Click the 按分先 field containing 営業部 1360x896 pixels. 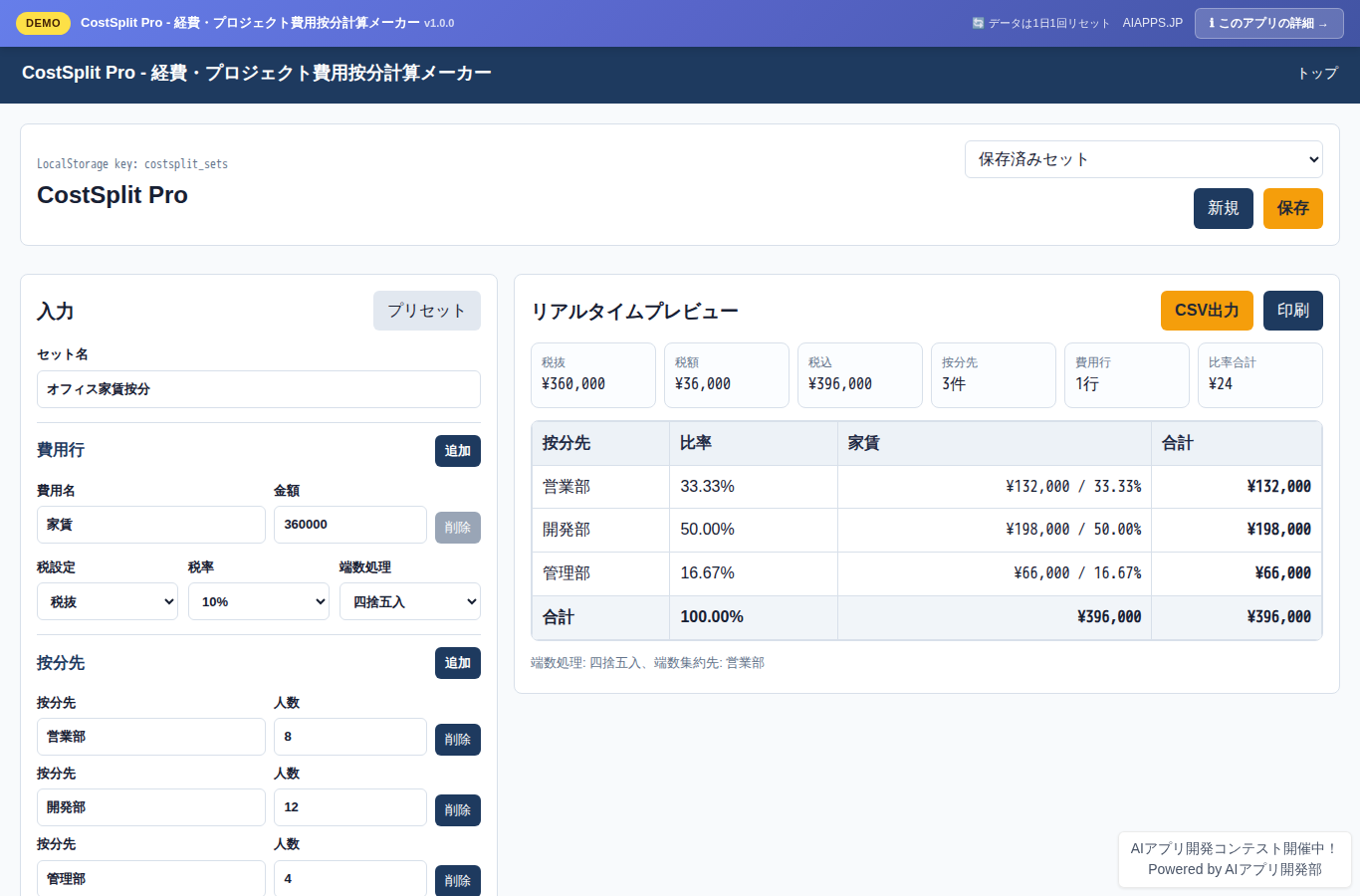[x=151, y=737]
